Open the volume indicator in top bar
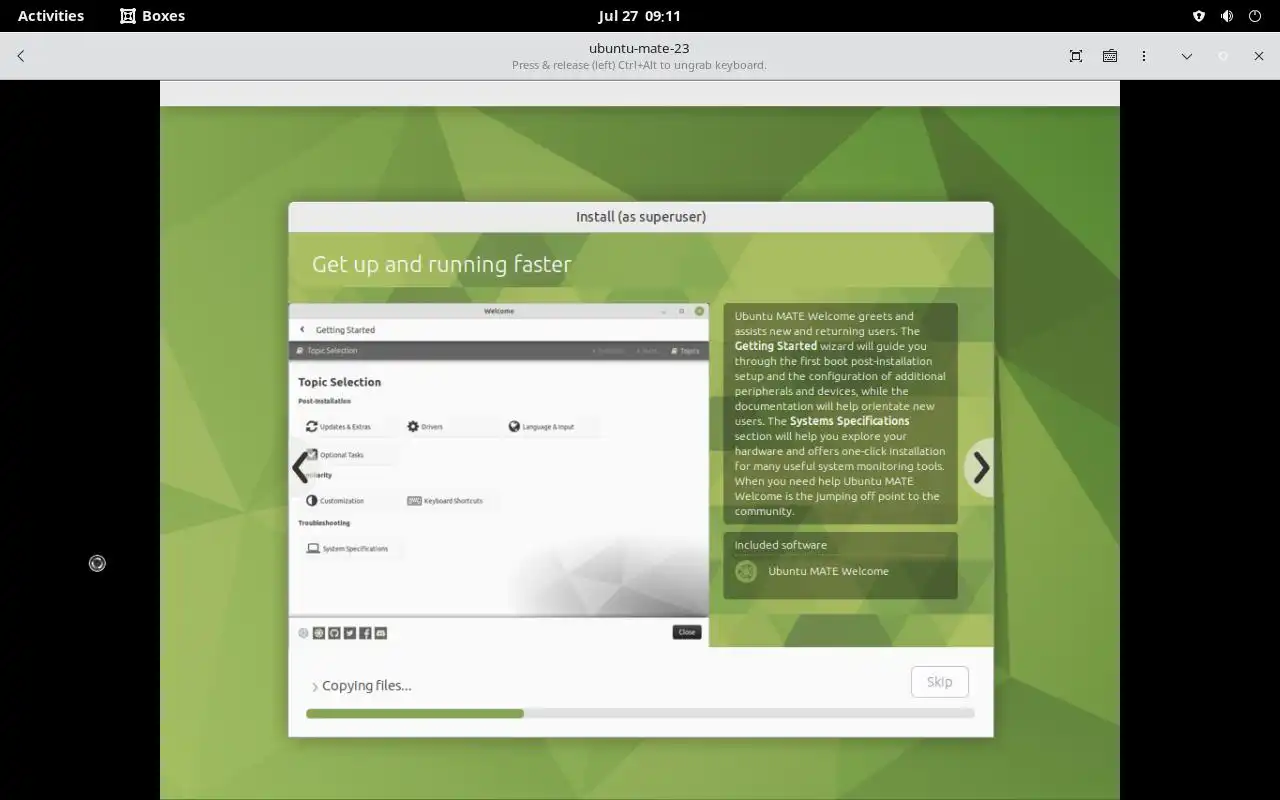This screenshot has height=800, width=1280. 1226,16
